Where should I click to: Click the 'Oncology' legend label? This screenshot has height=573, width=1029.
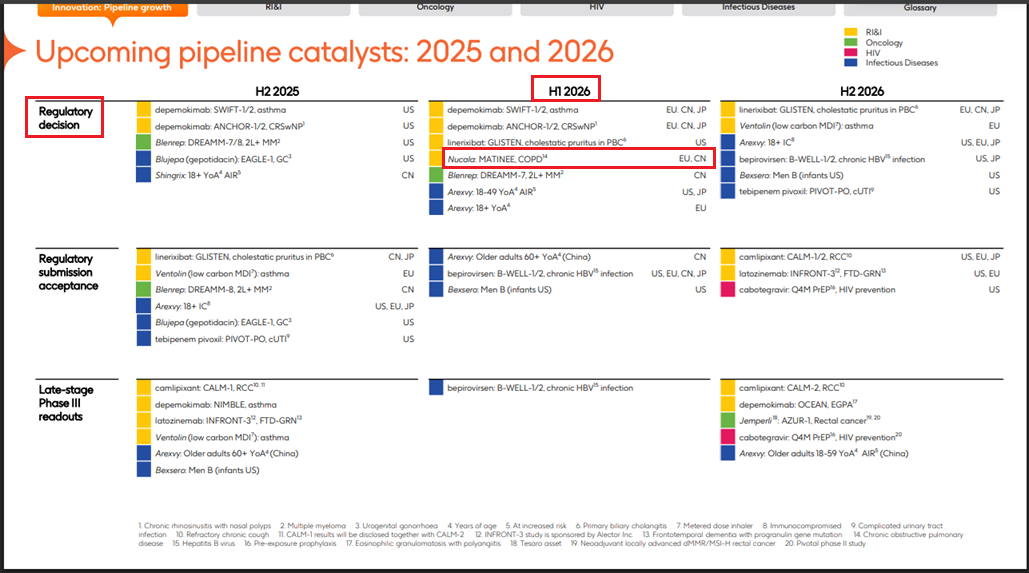pos(884,42)
